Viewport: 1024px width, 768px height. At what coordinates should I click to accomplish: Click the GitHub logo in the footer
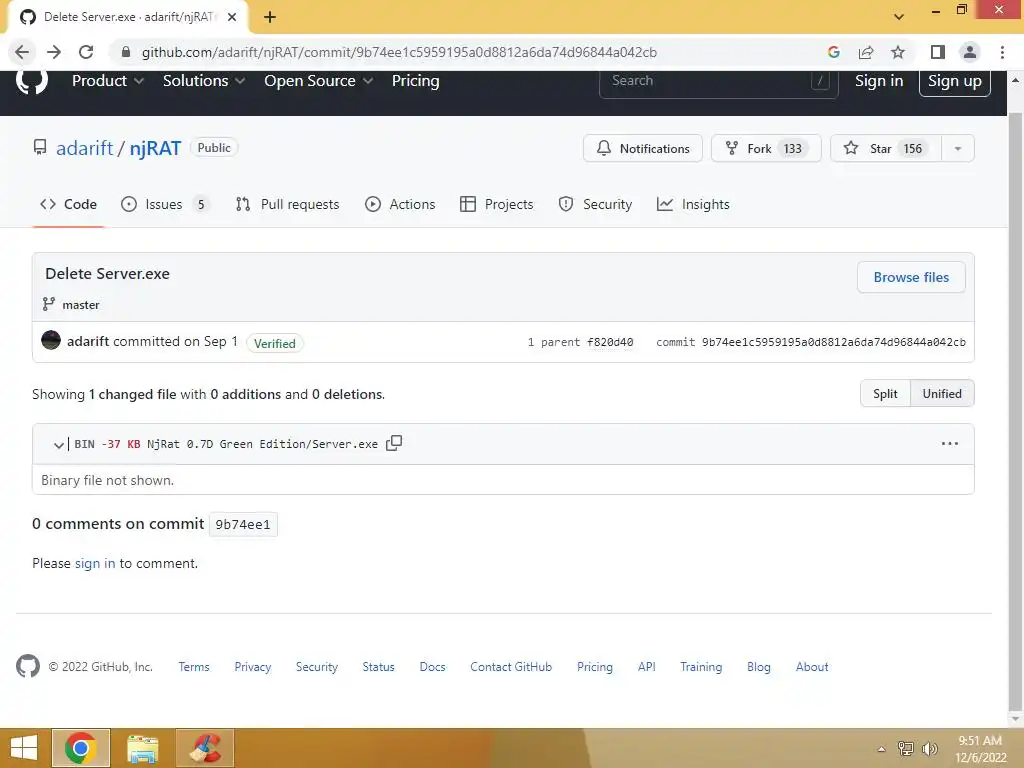(x=27, y=666)
